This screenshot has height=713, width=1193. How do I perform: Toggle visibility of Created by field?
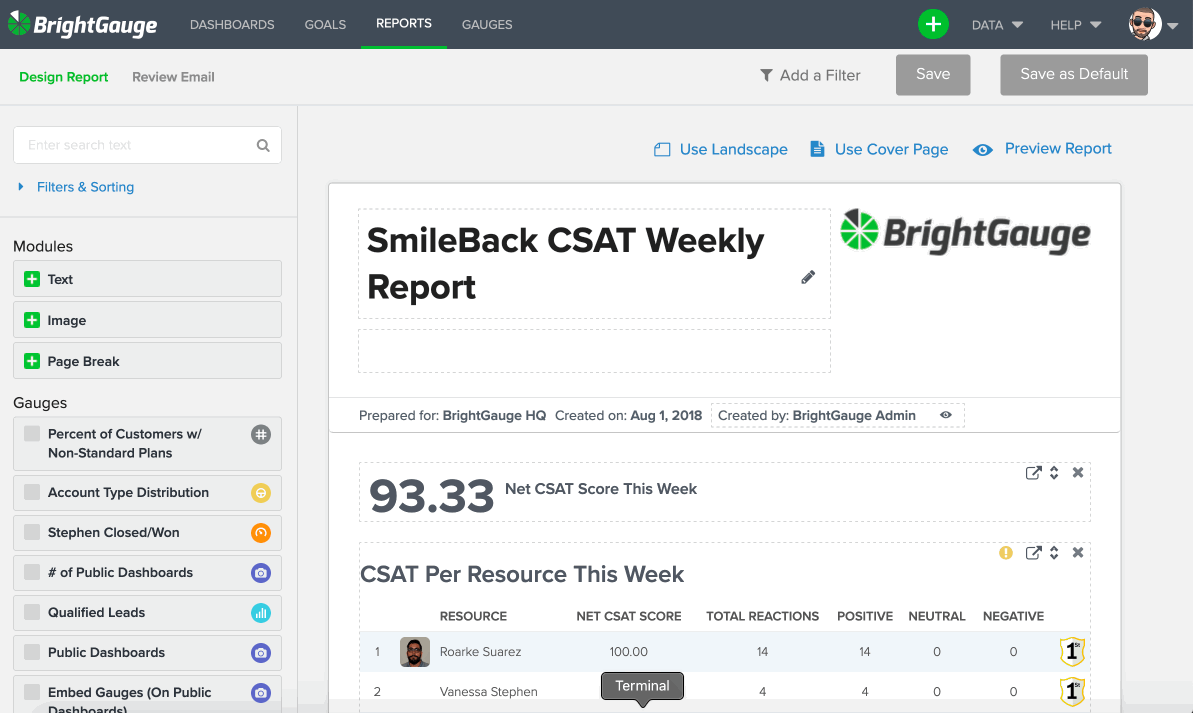coord(946,415)
